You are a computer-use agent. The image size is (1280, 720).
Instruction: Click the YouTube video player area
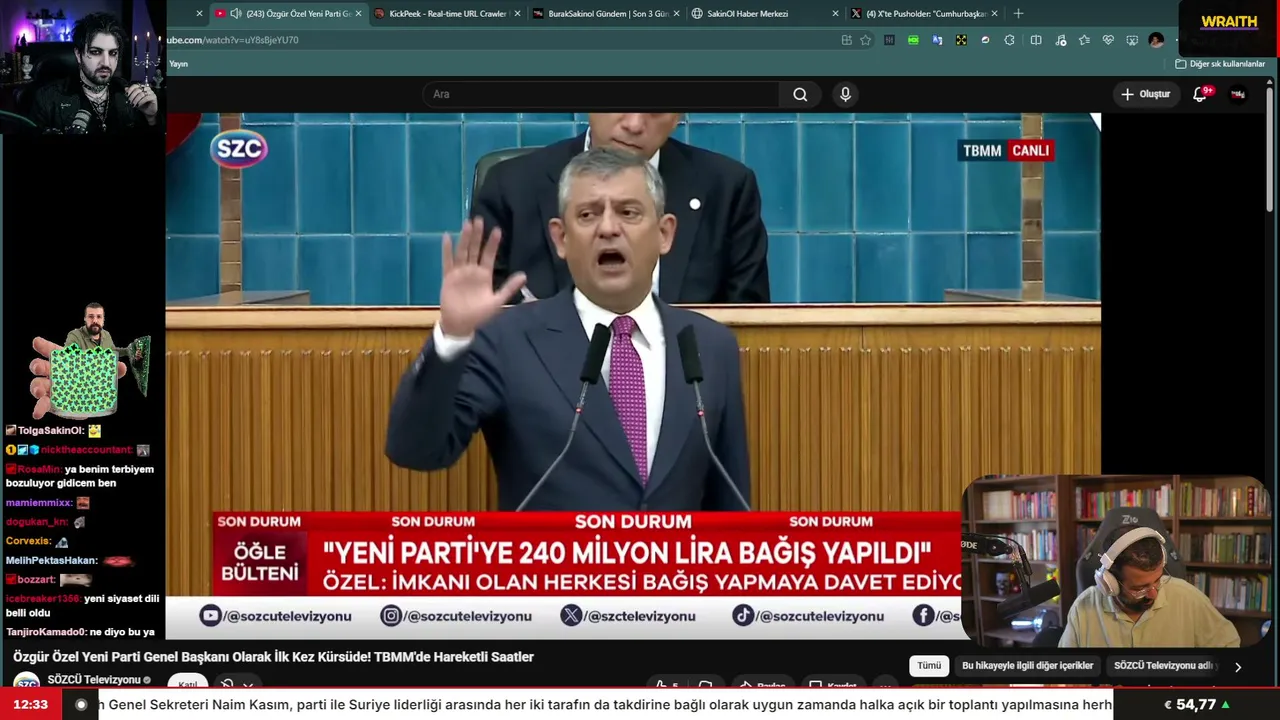633,375
